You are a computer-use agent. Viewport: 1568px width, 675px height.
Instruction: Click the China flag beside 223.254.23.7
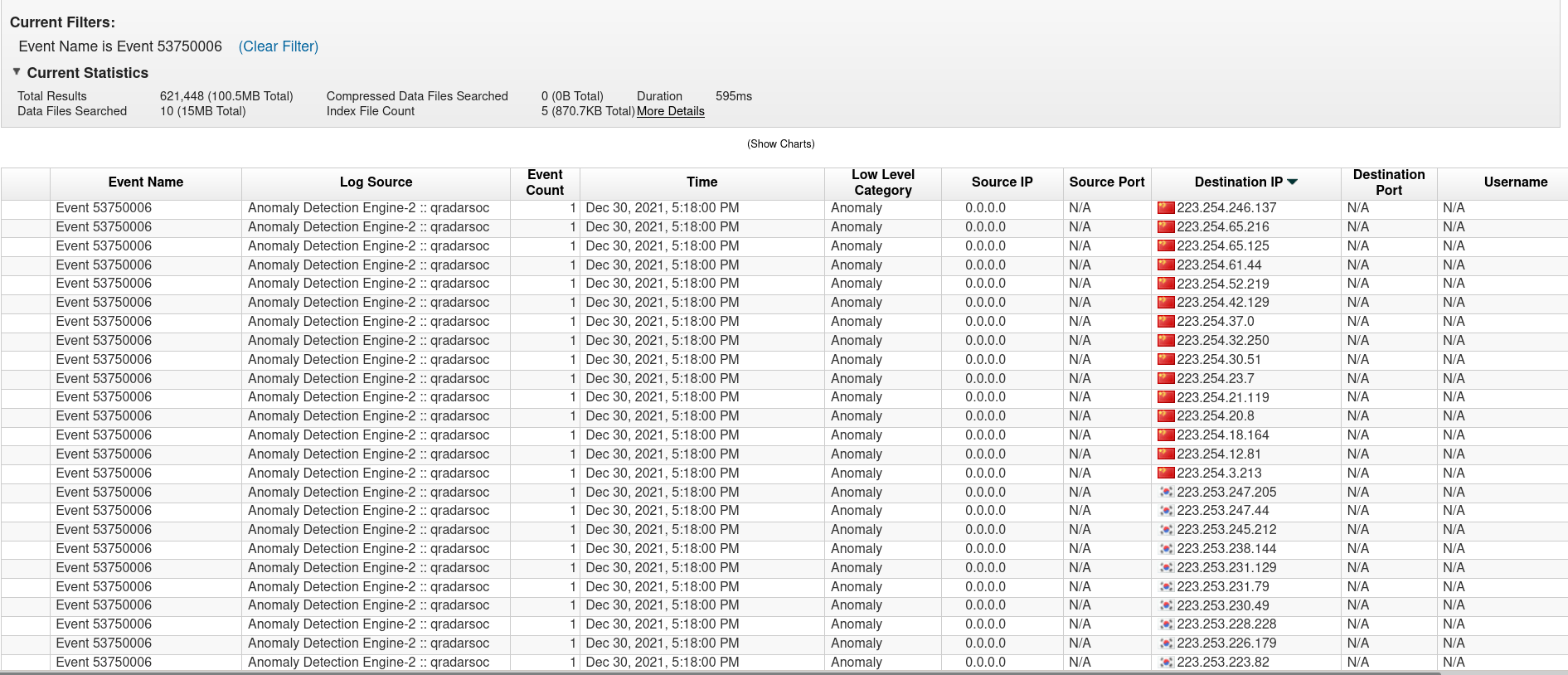point(1166,379)
